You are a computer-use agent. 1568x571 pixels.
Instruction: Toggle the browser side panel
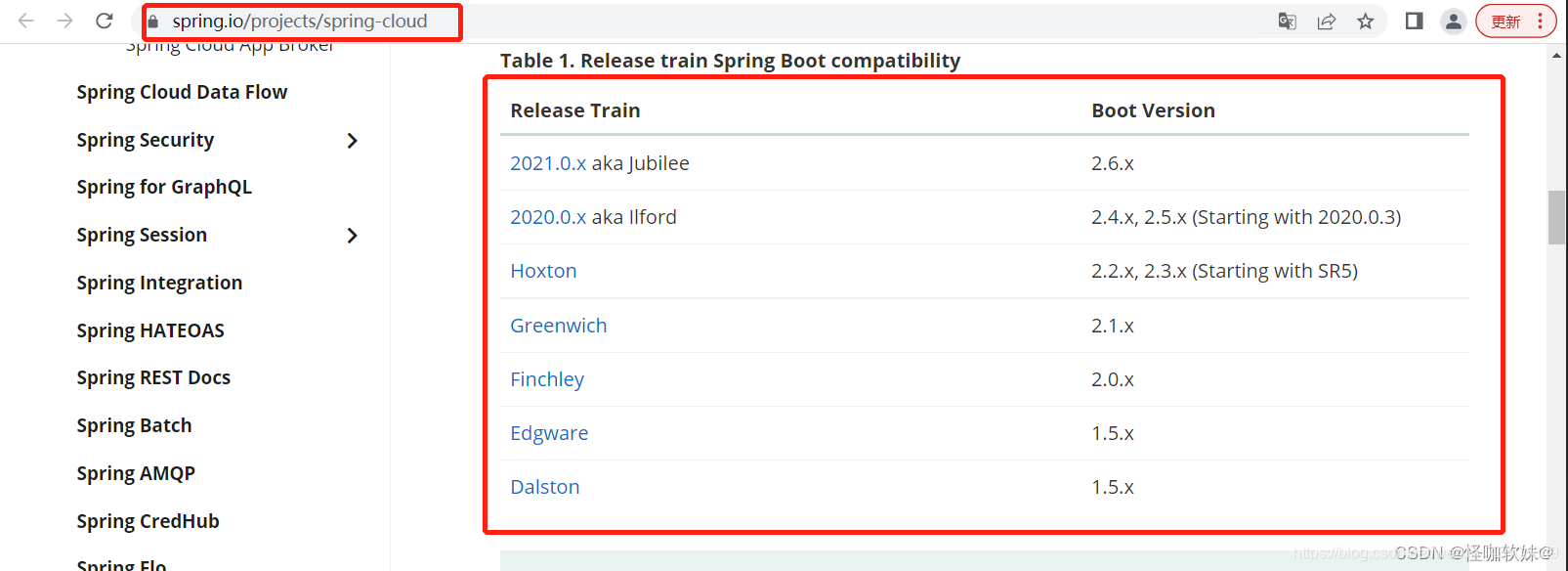[x=1414, y=22]
